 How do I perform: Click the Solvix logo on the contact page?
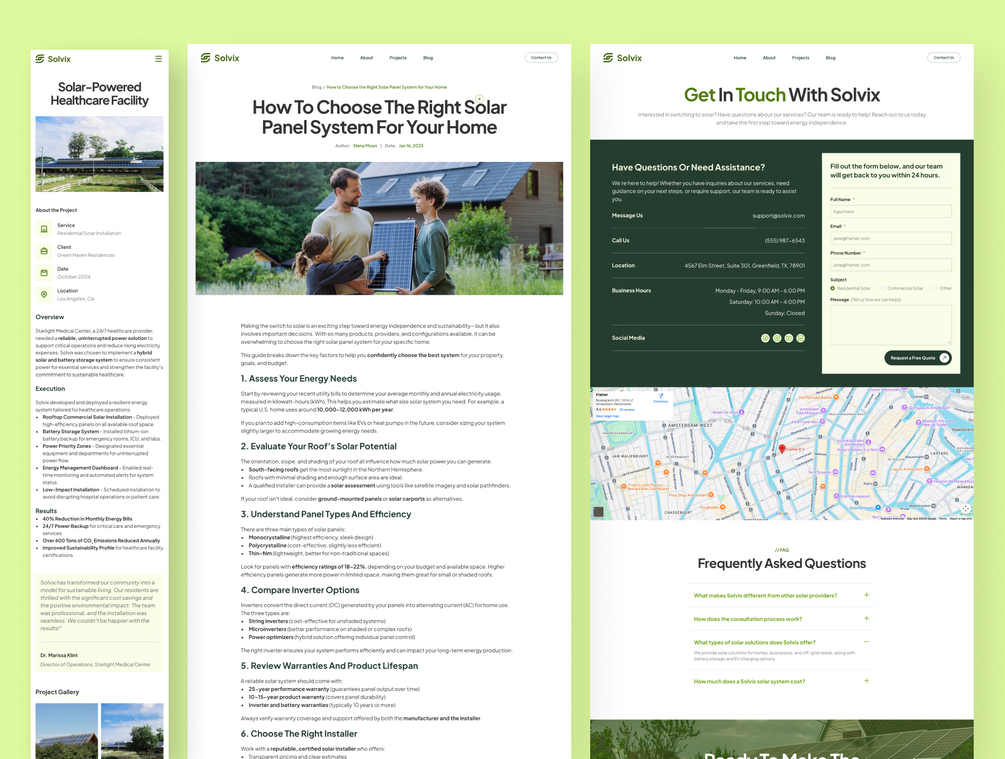pyautogui.click(x=622, y=58)
